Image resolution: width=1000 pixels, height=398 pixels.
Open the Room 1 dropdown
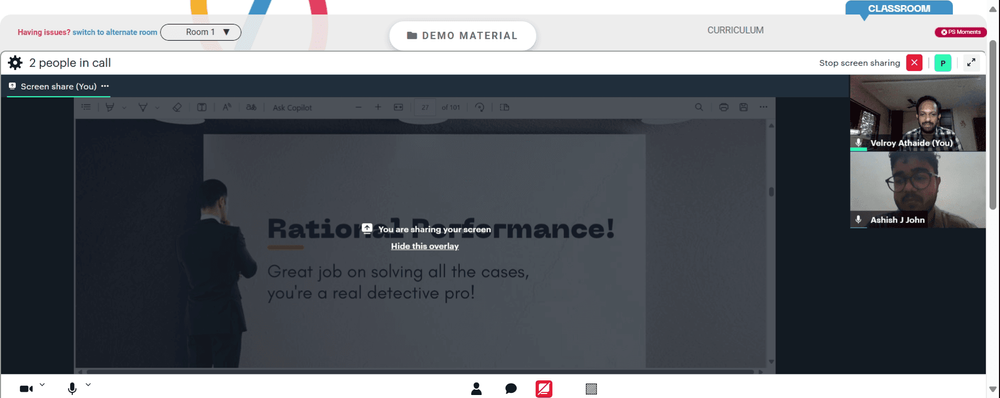(x=200, y=32)
